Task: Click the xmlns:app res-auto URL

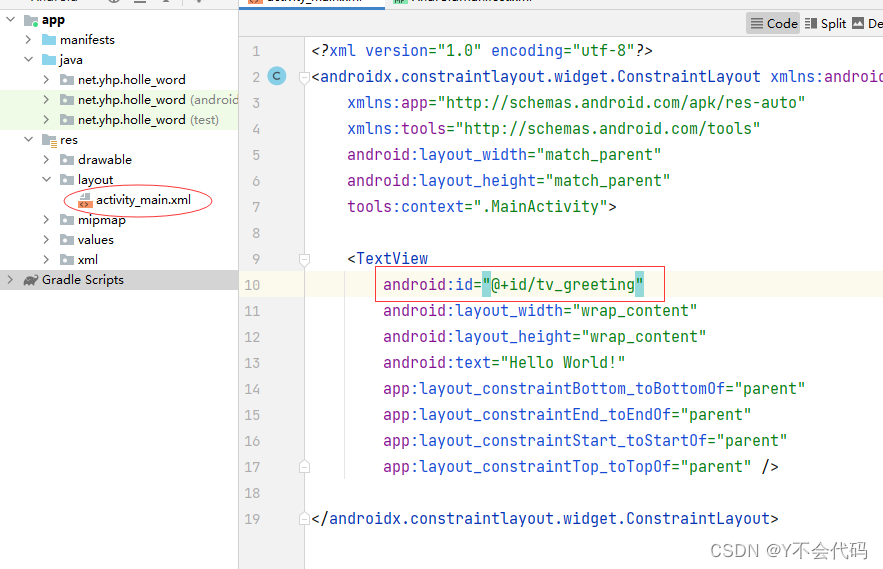Action: [x=621, y=103]
